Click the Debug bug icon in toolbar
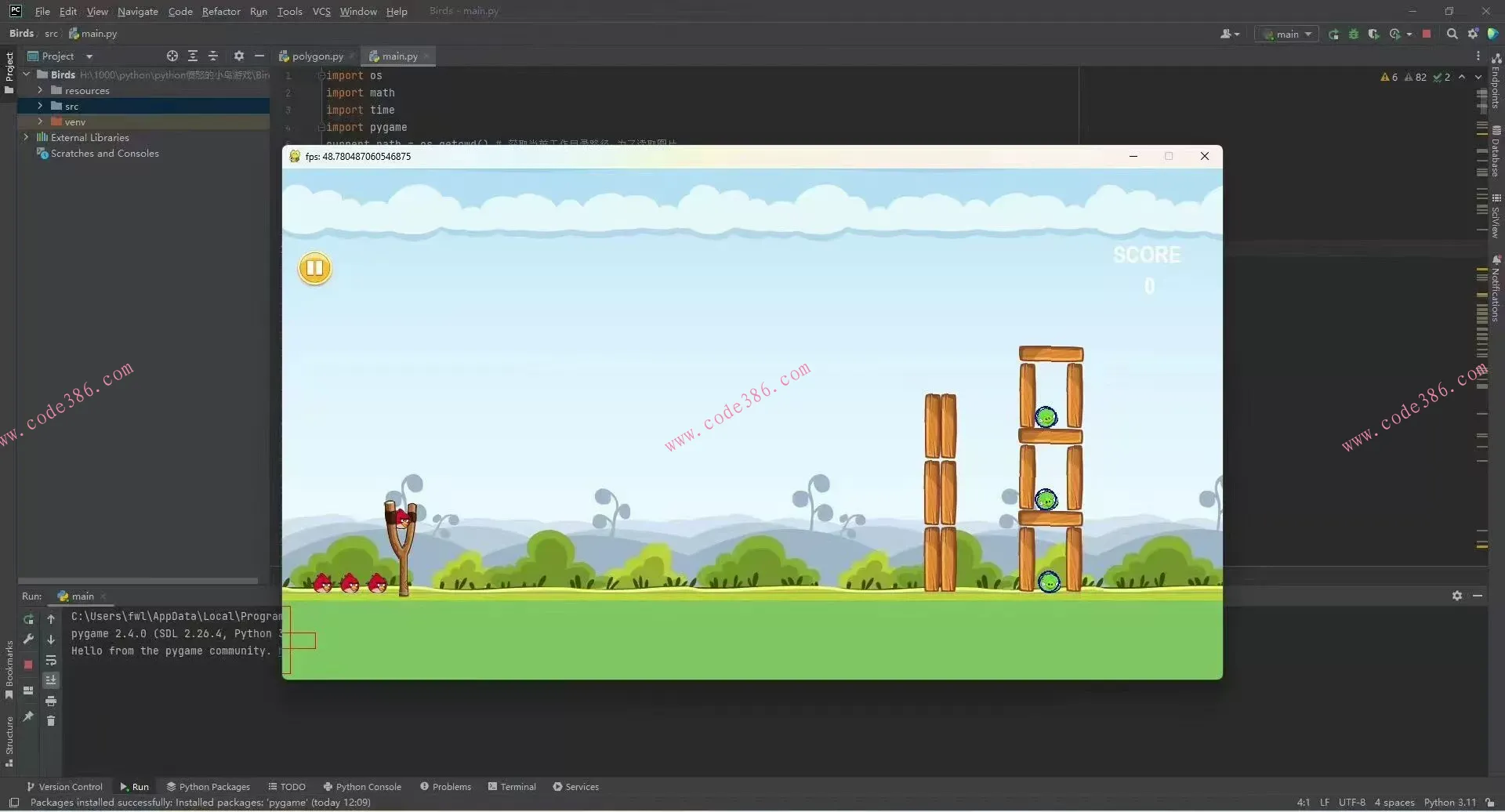 tap(1354, 34)
